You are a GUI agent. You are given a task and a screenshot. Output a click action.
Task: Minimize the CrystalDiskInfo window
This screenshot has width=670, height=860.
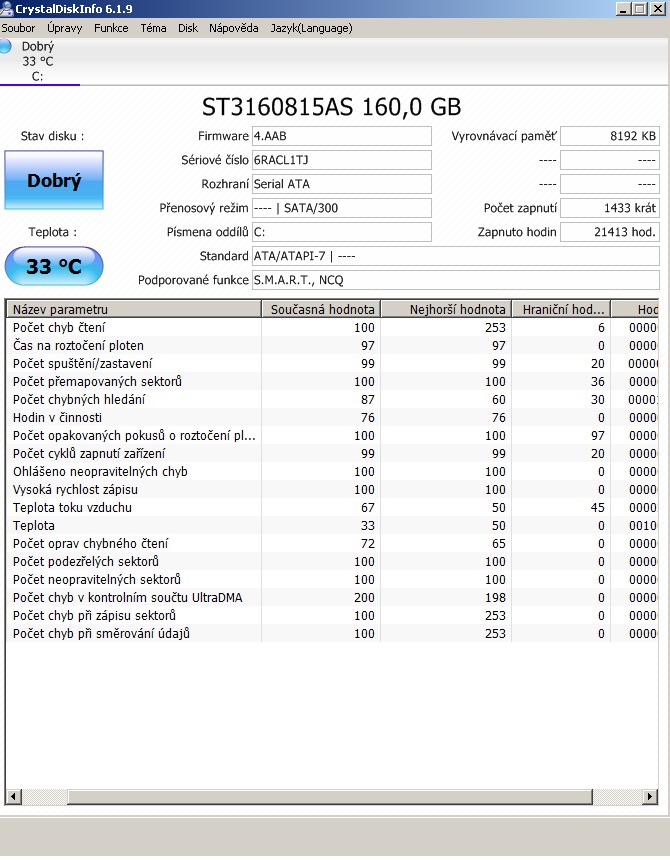[623, 9]
